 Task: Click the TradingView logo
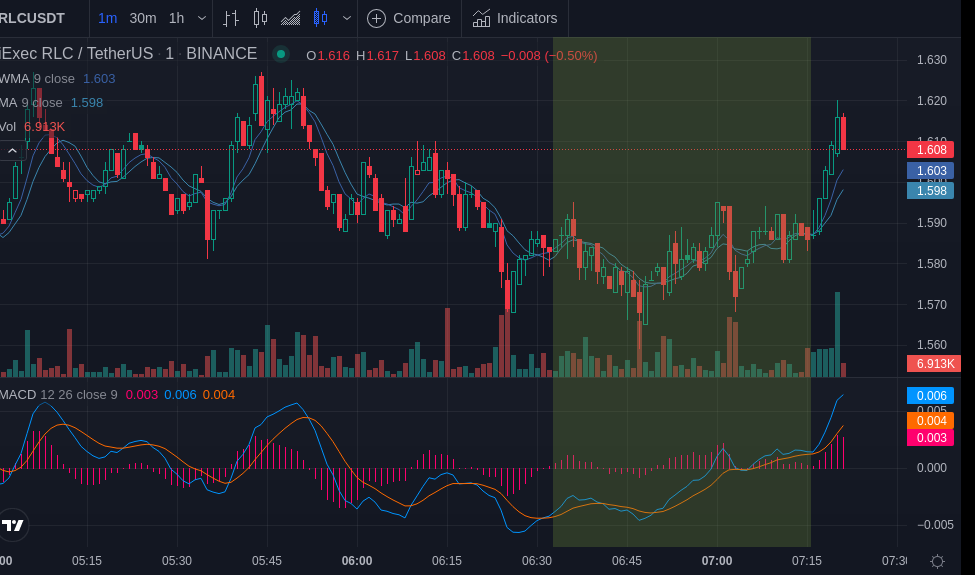[12, 525]
